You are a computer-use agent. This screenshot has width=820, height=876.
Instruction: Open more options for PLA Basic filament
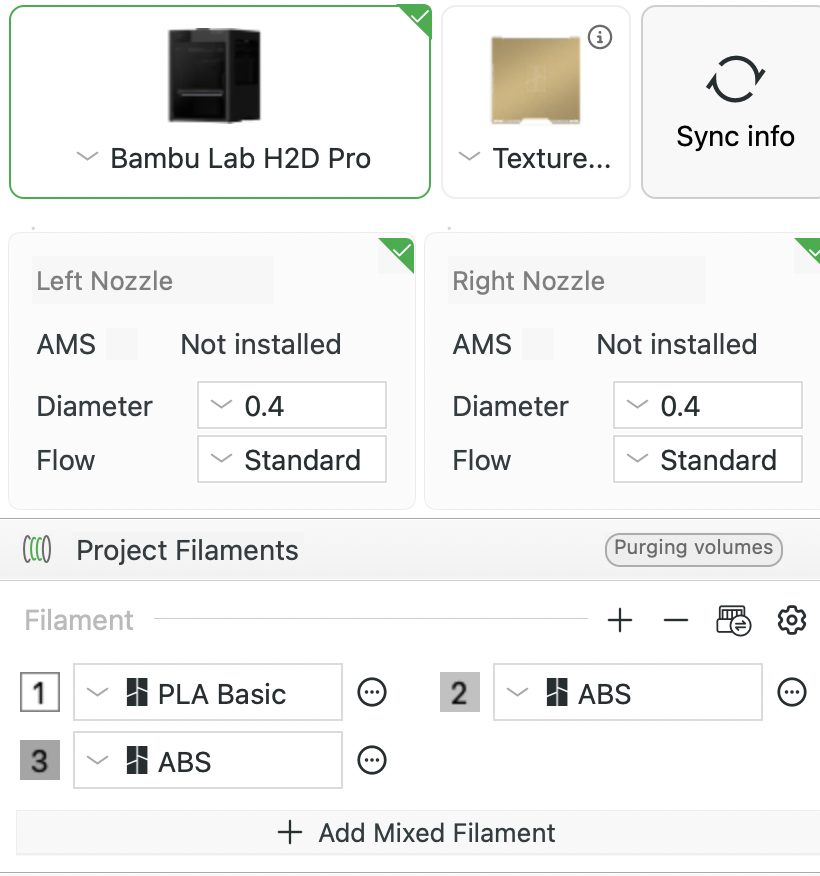pos(372,693)
